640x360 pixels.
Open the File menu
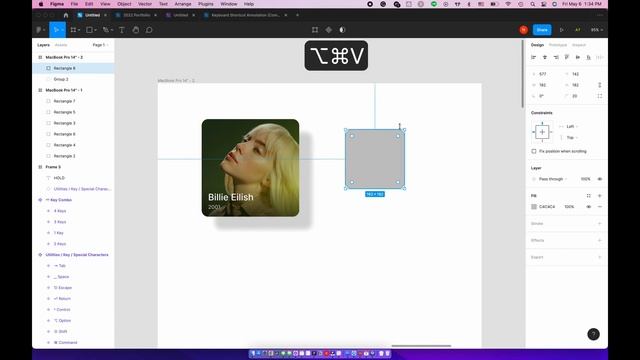click(74, 4)
